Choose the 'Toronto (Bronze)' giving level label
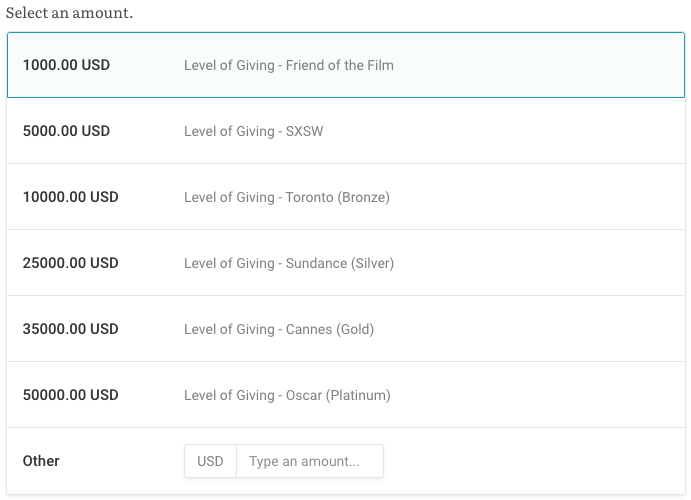 [x=287, y=197]
